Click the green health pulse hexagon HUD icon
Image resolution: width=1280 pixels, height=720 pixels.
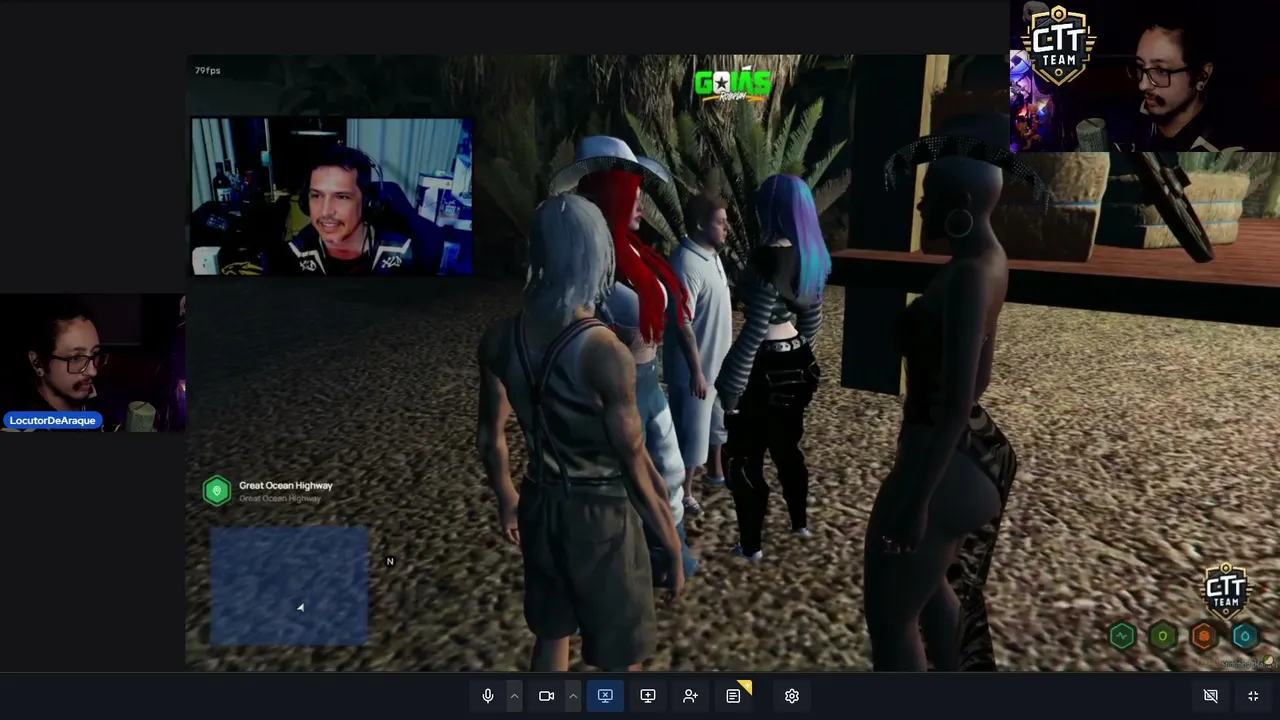tap(1122, 636)
